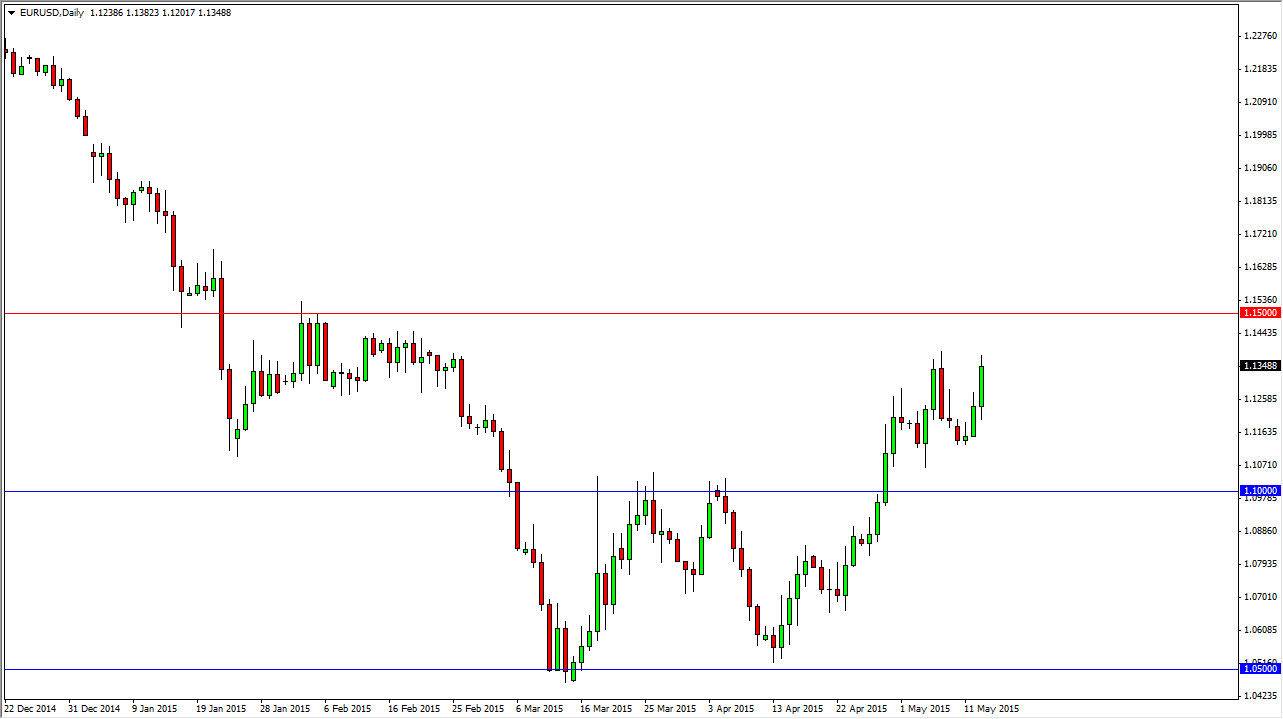Click the 1.04235 price axis label
Screen dimensions: 1283x719
click(1262, 695)
